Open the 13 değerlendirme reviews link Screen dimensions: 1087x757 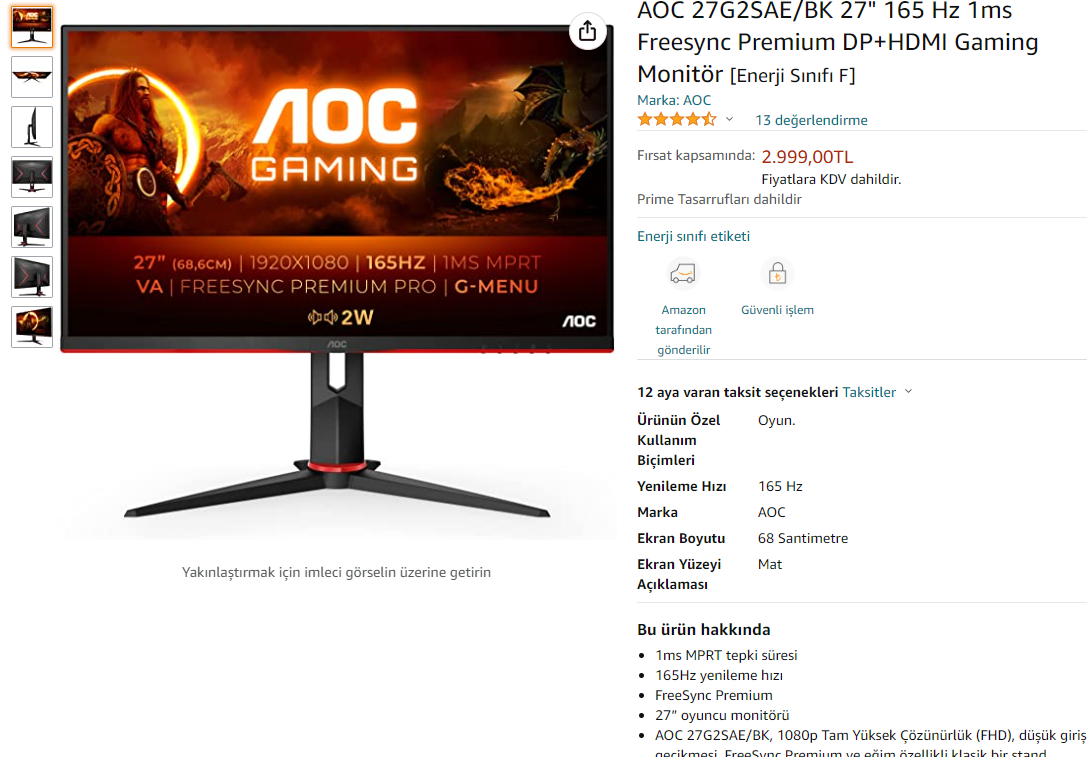[811, 120]
